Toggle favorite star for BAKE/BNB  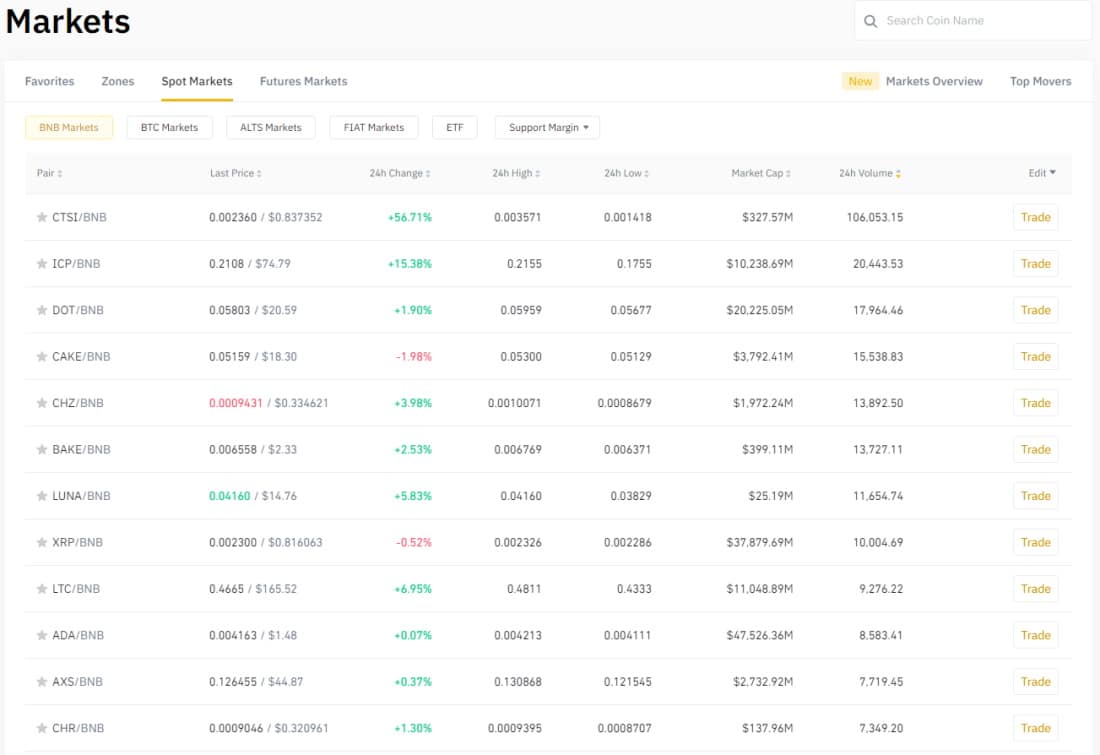(x=42, y=449)
